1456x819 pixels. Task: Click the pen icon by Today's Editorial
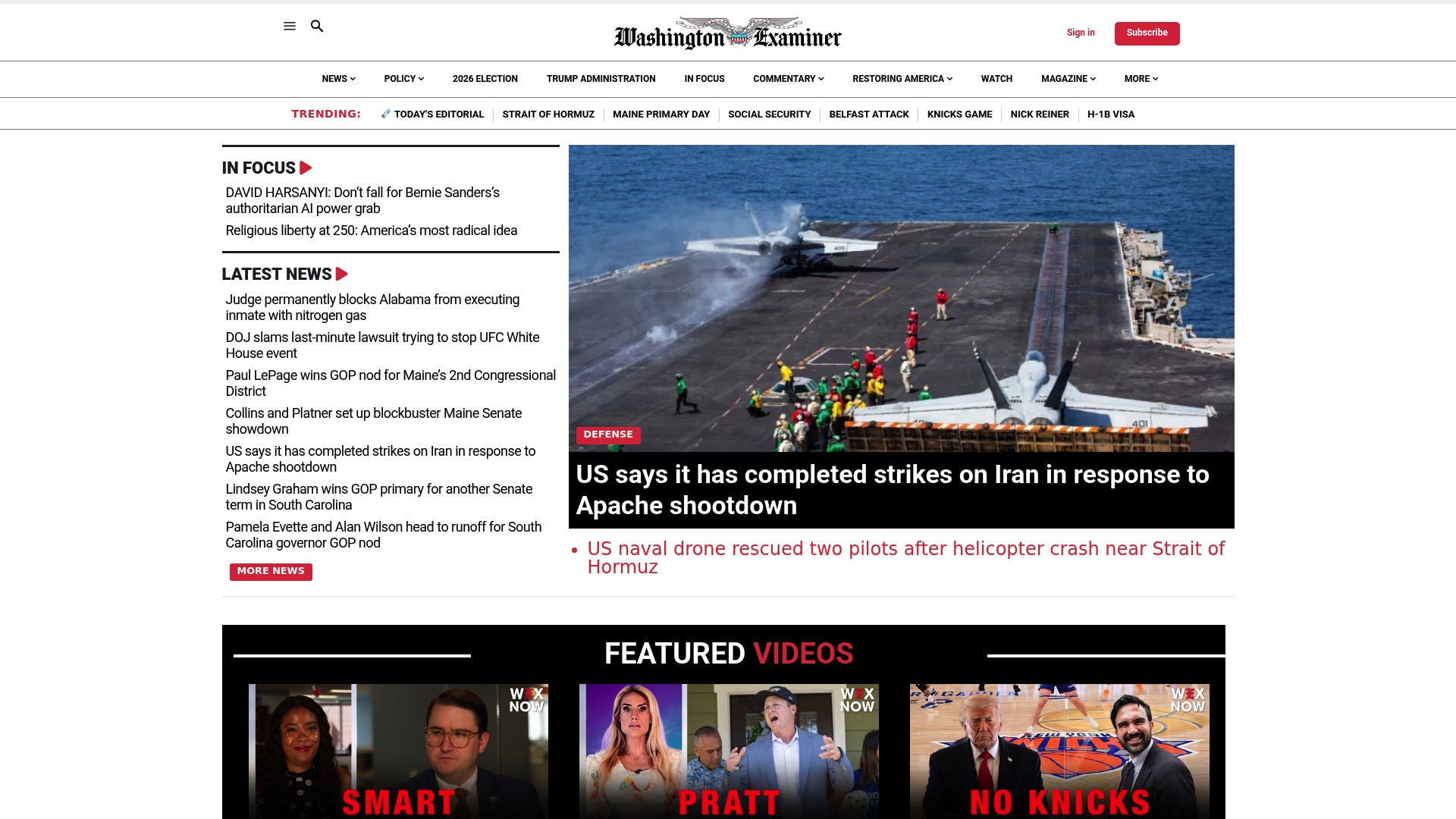click(x=386, y=114)
